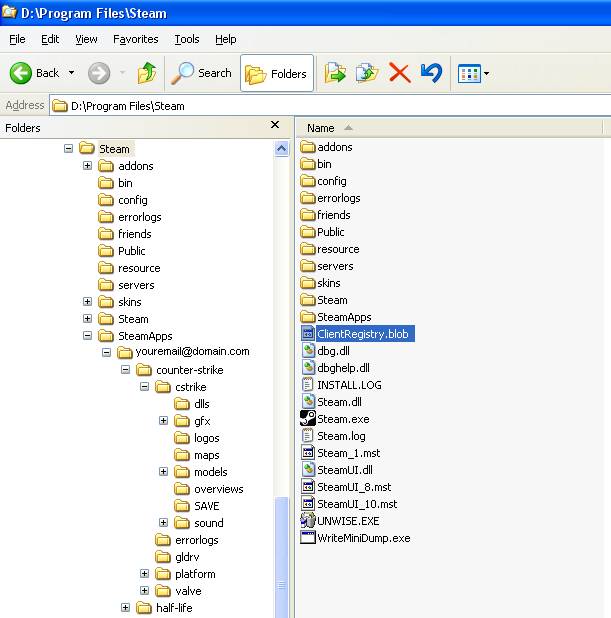Select the friends folder in file list
This screenshot has width=611, height=618.
[x=326, y=215]
